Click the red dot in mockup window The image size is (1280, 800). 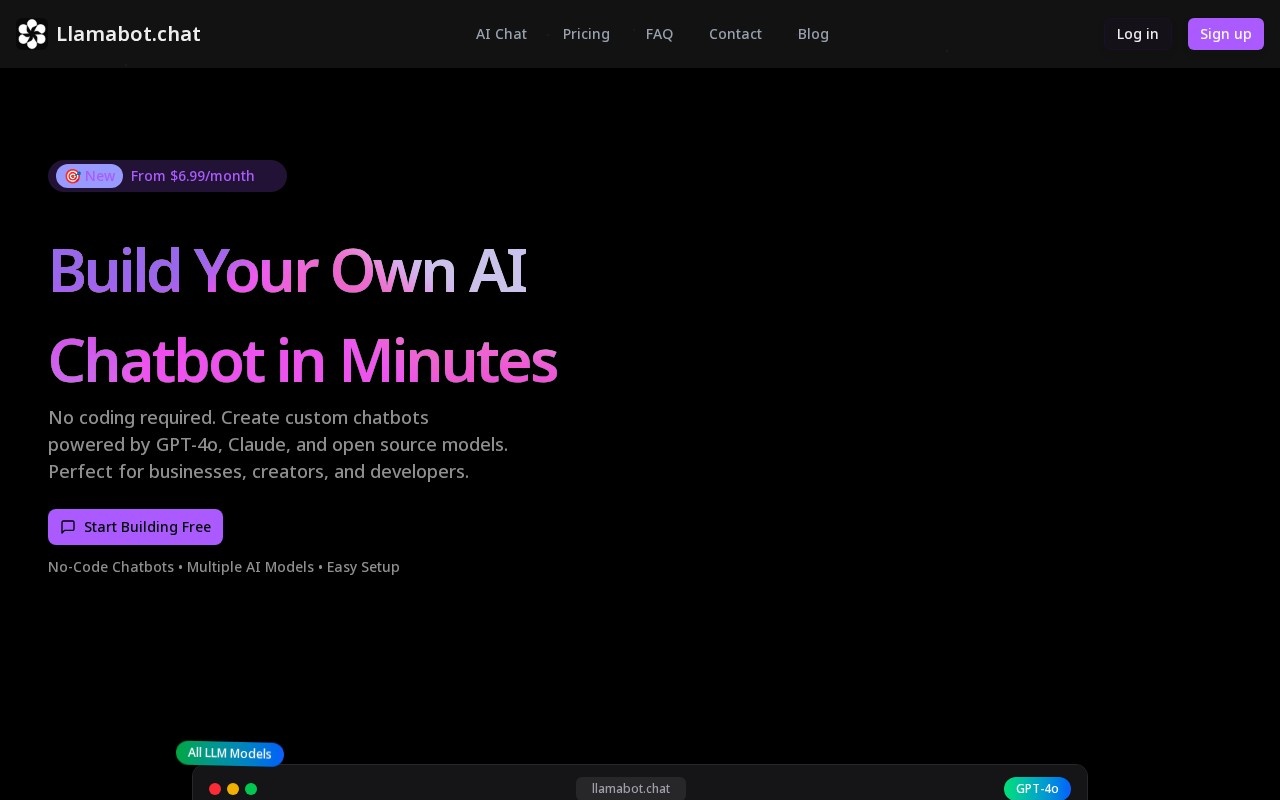215,789
